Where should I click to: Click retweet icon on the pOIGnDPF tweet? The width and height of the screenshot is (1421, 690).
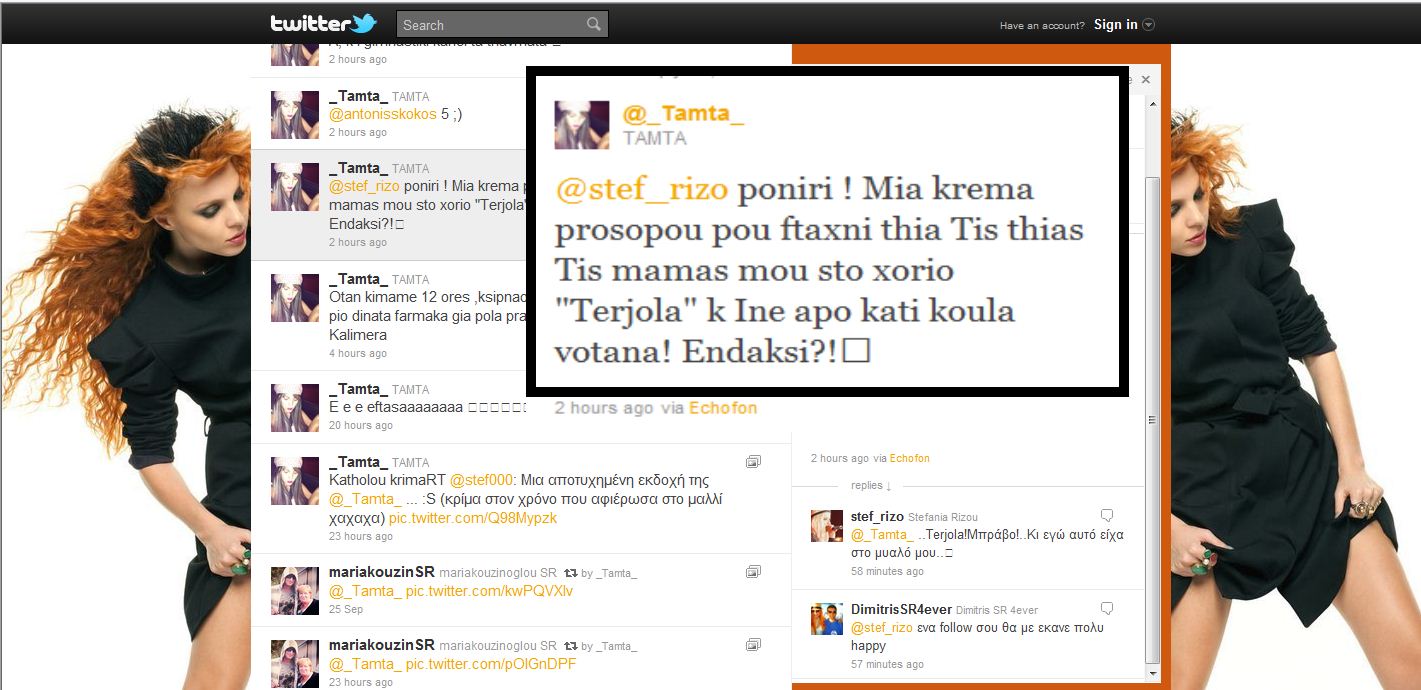571,646
